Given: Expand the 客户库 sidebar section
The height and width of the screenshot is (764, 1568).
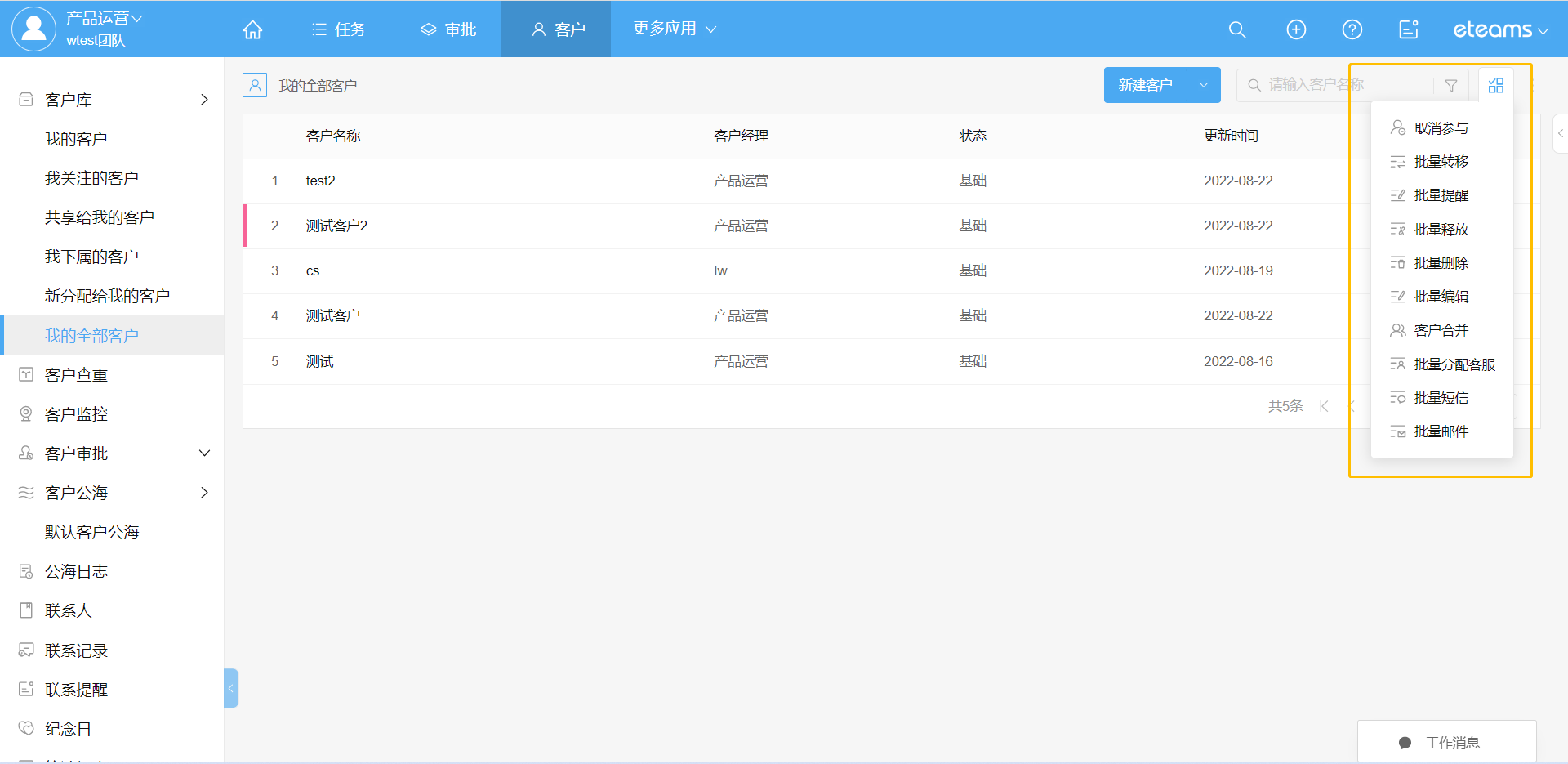Looking at the screenshot, I should 204,100.
